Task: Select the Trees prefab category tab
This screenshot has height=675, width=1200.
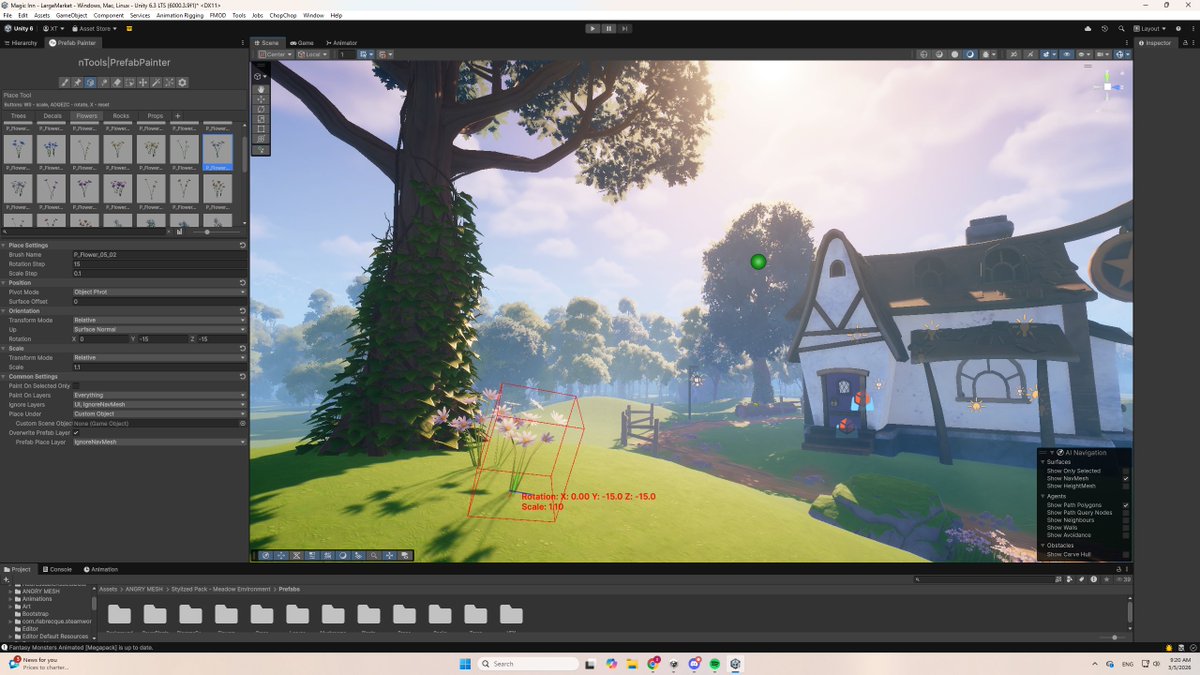Action: click(18, 116)
